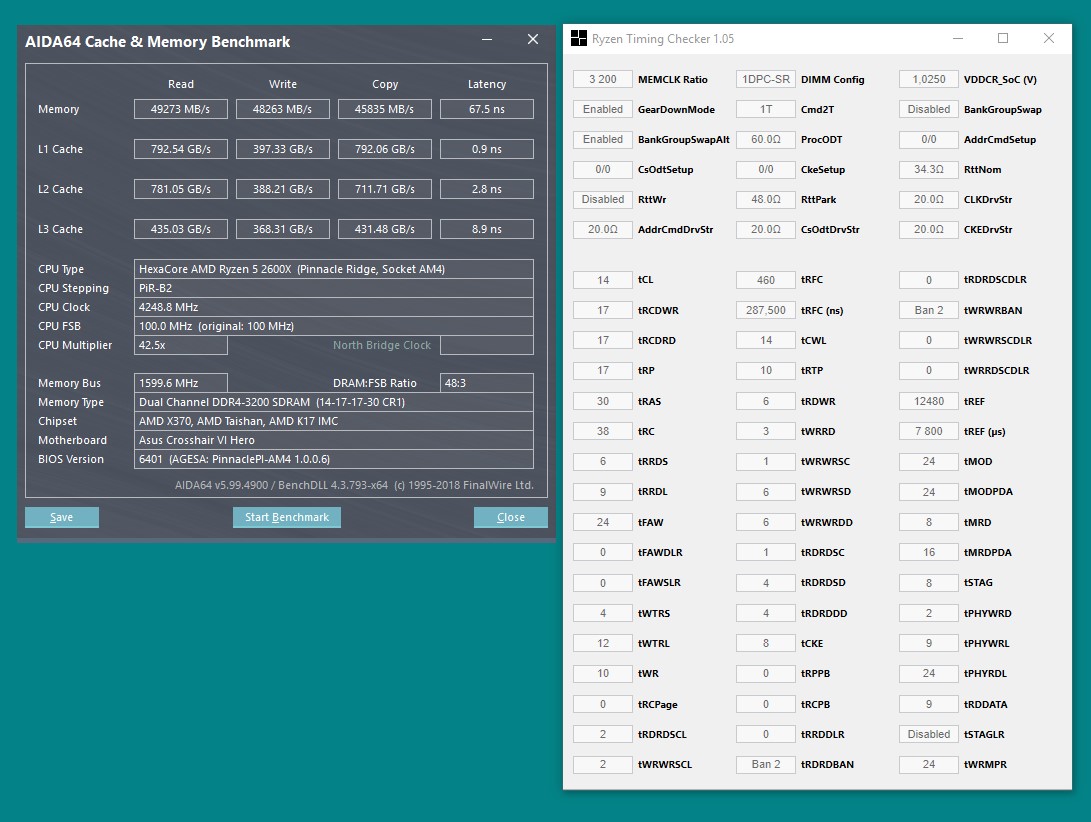Screen dimensions: 1091x822
Task: Close the Ryzen Timing Checker window
Action: pyautogui.click(x=1048, y=39)
